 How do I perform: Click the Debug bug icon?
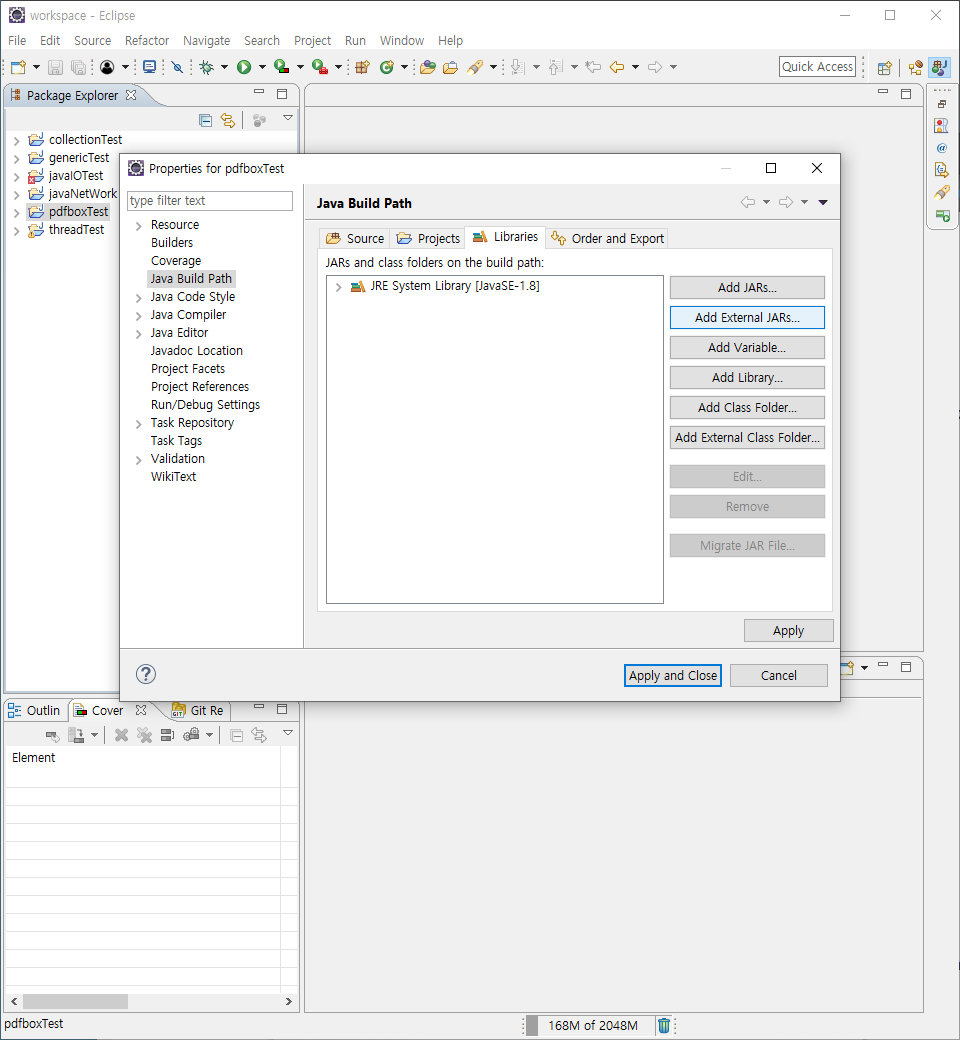pyautogui.click(x=207, y=67)
